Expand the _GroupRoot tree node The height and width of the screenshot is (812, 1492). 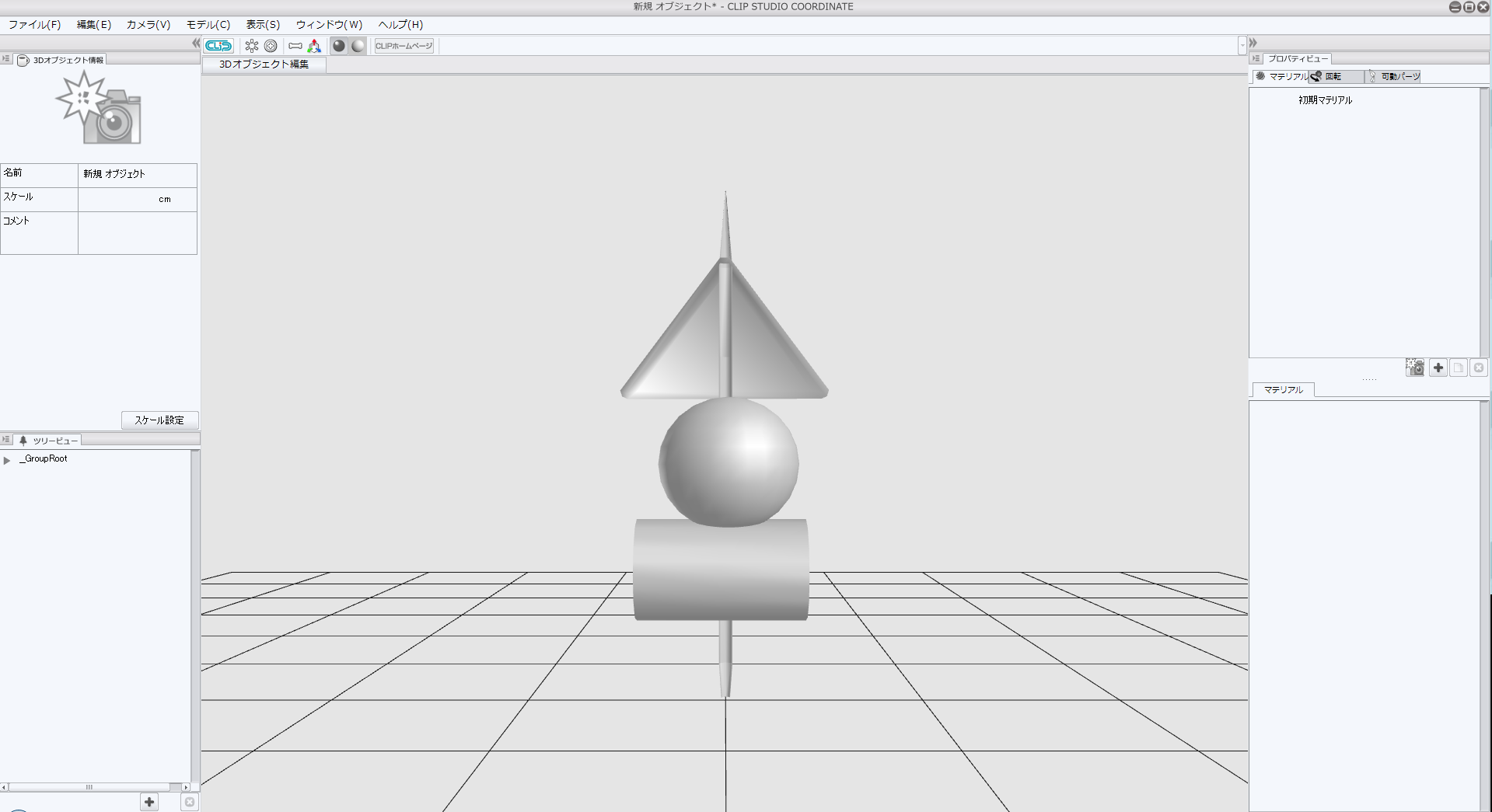[7, 460]
